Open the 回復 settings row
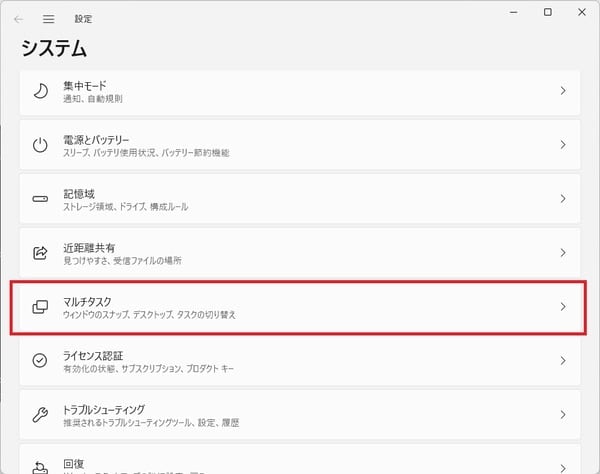This screenshot has height=474, width=600. (300, 459)
